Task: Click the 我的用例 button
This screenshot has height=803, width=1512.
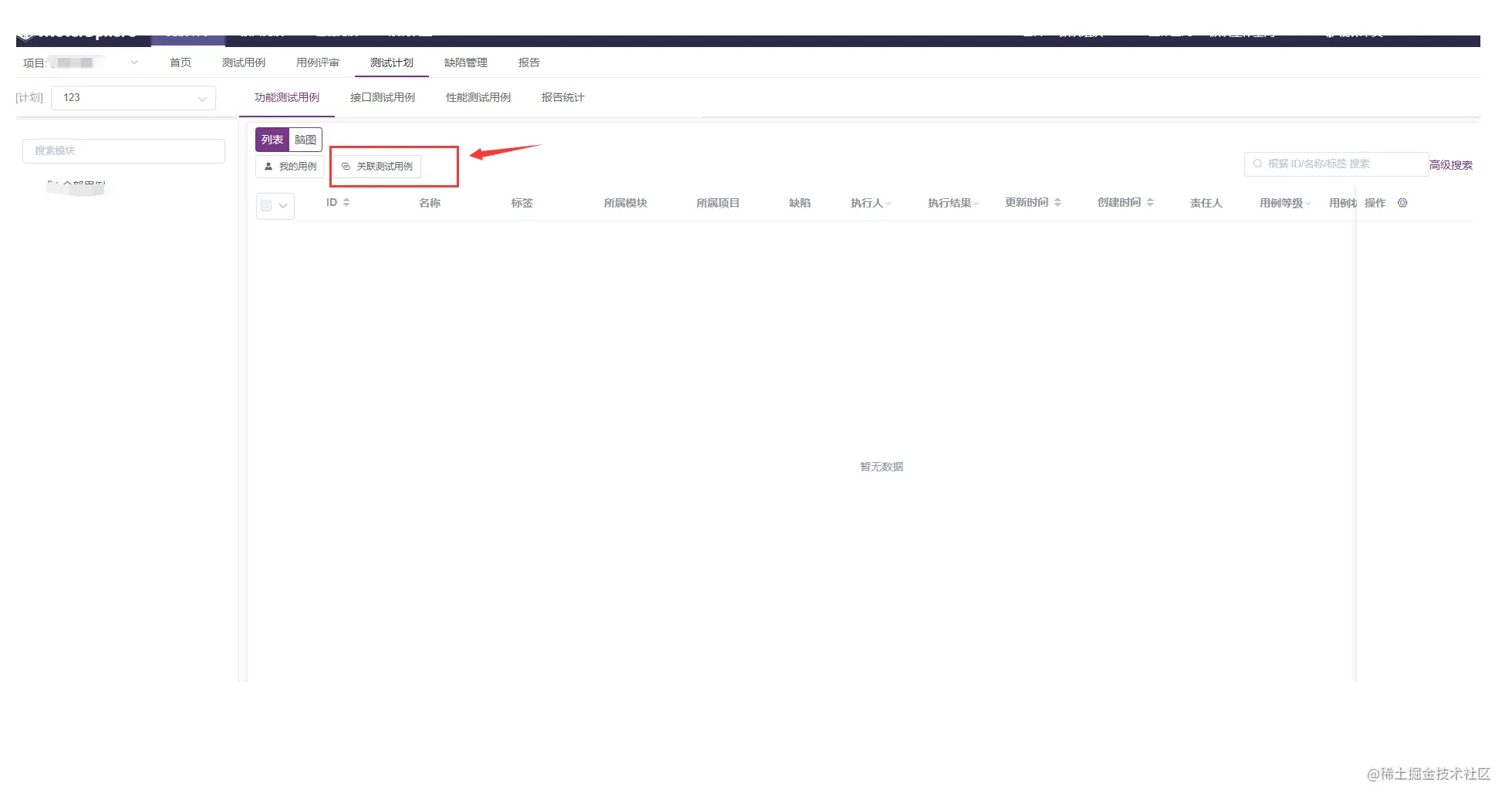Action: coord(290,166)
